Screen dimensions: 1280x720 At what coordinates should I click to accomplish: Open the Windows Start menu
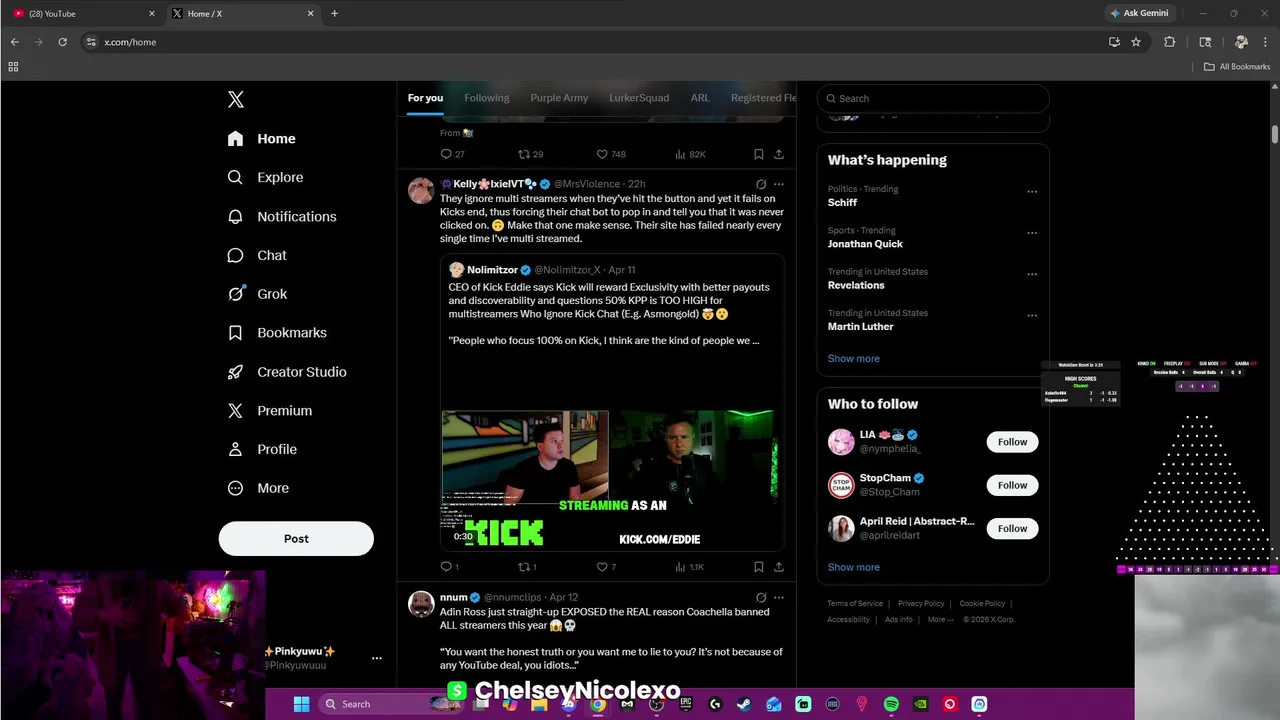click(x=301, y=704)
